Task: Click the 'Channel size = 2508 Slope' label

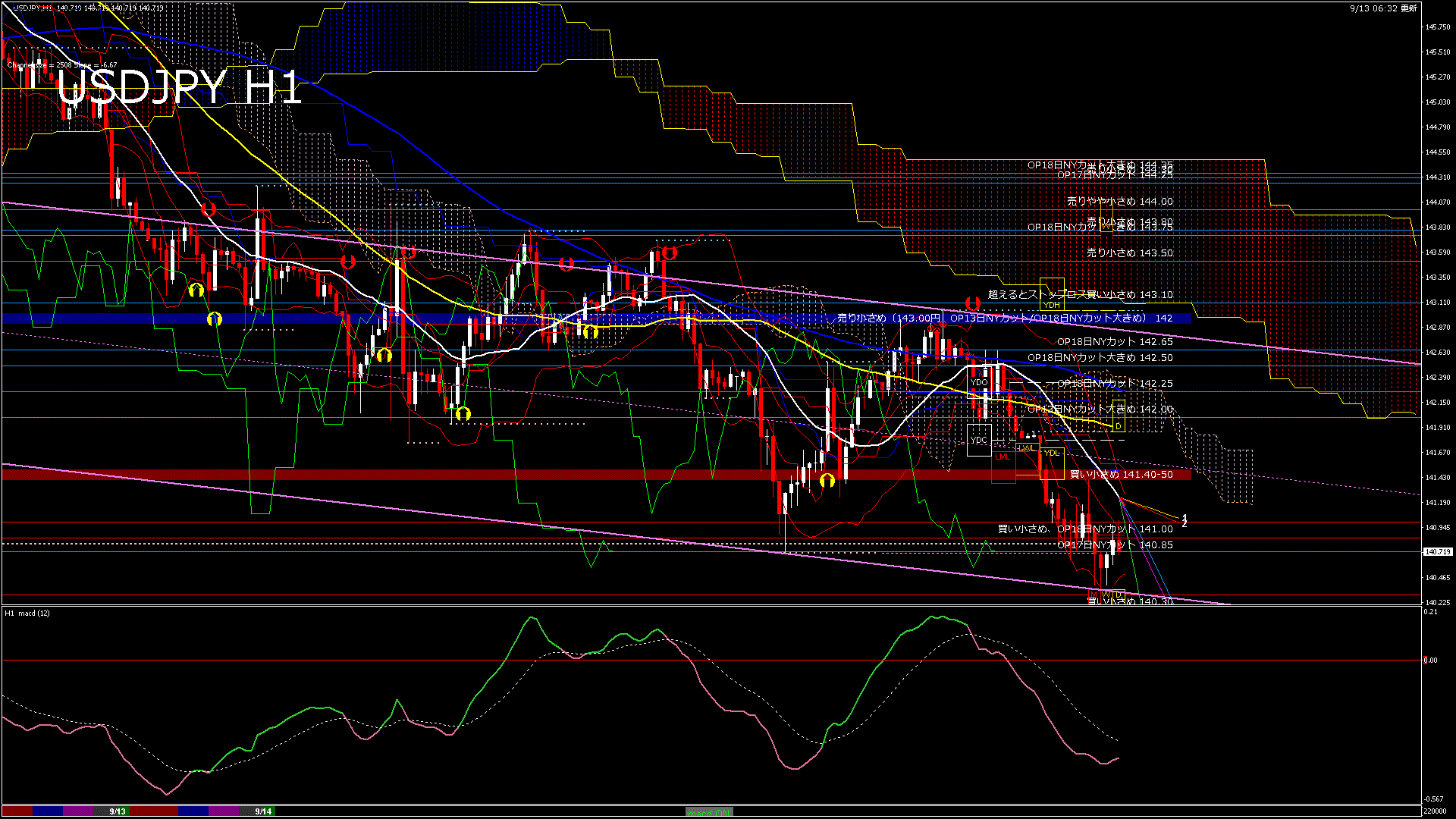Action: click(x=62, y=65)
